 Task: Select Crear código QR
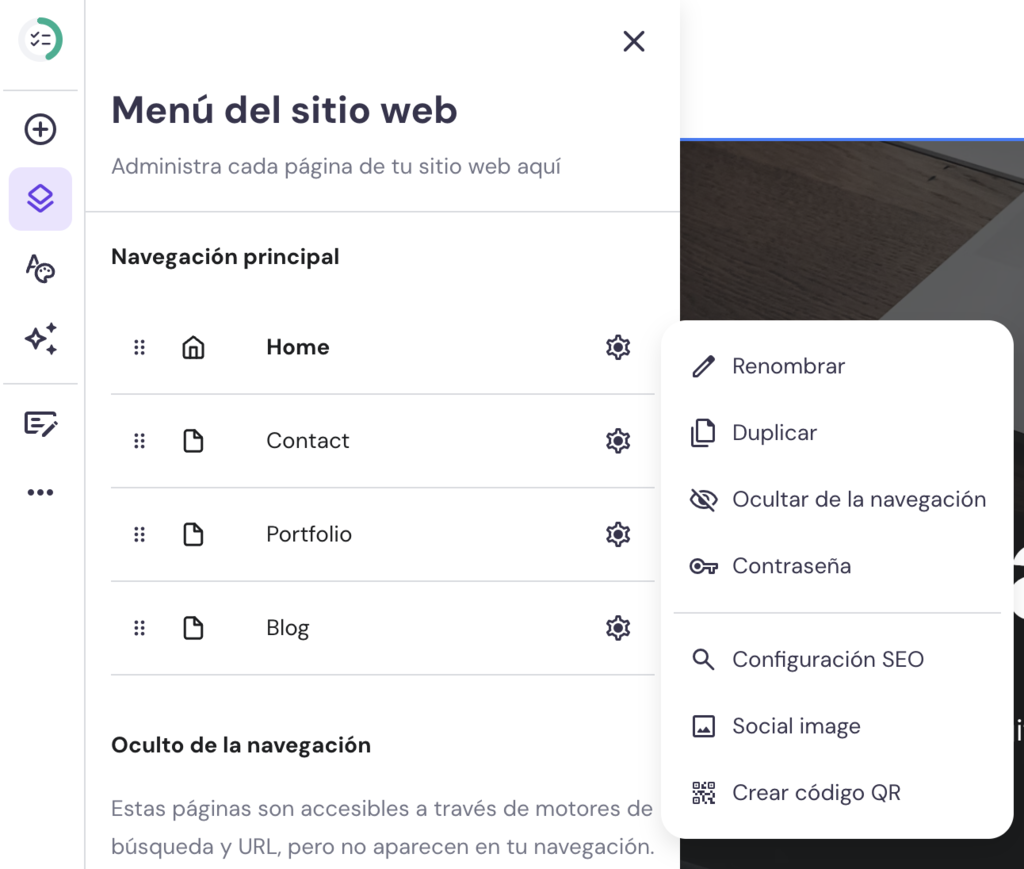[x=817, y=792]
